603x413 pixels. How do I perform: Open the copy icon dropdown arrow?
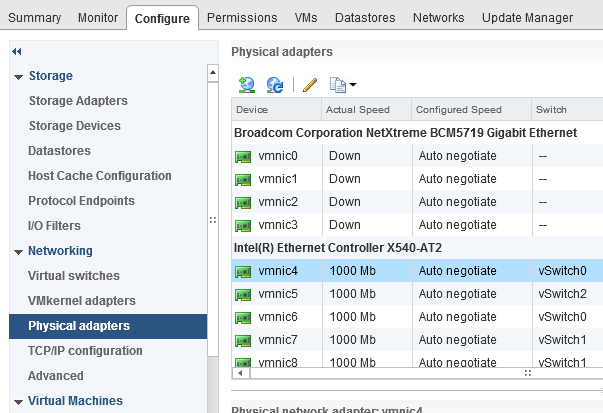(353, 84)
